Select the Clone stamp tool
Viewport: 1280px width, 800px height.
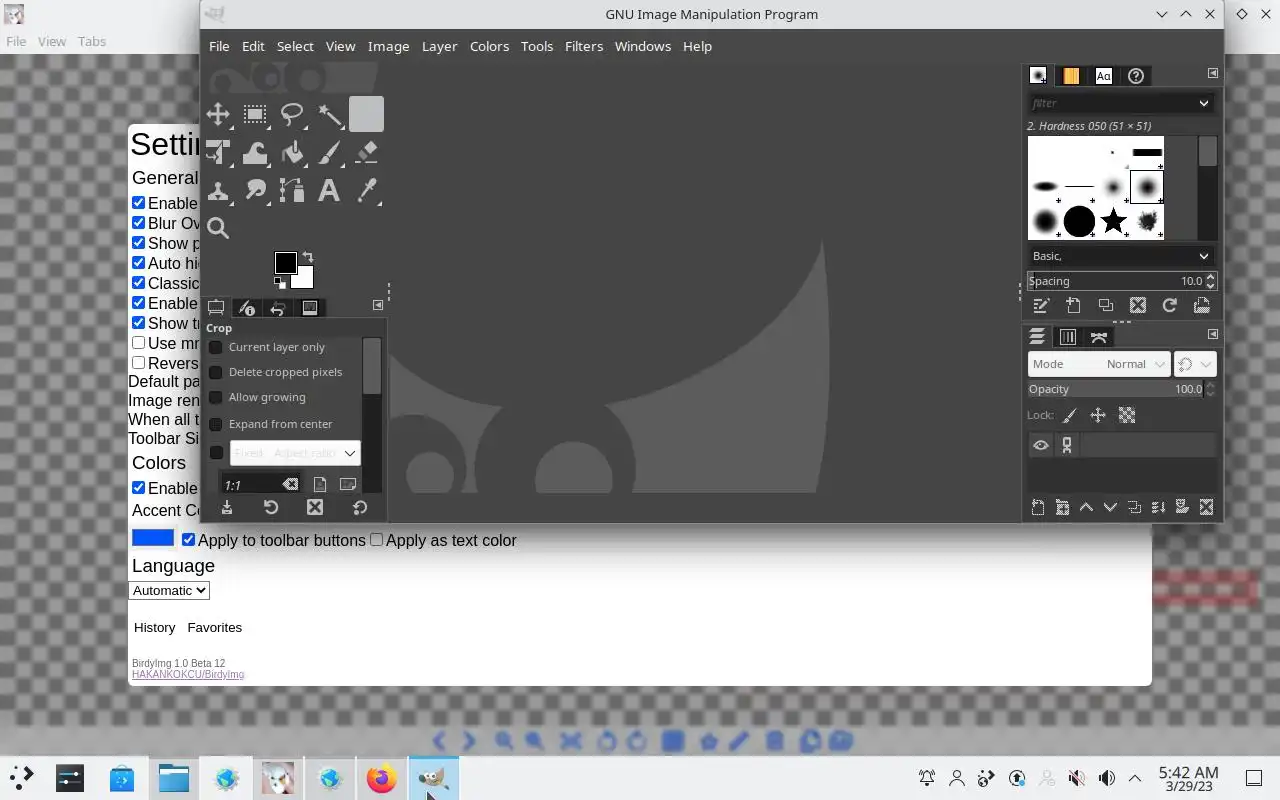click(x=218, y=190)
